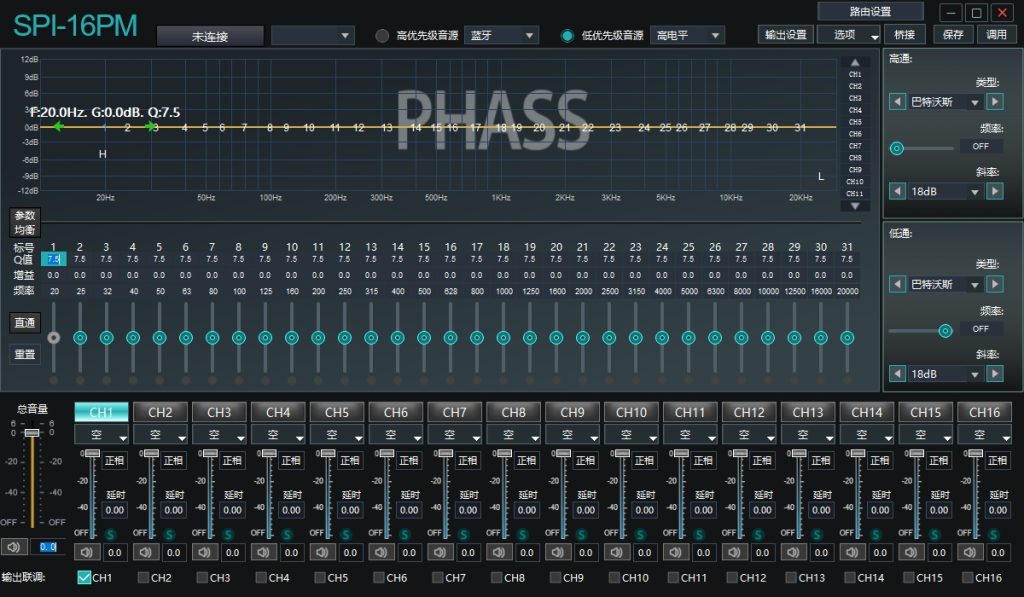Switch to the CH16 channel tab
This screenshot has width=1024, height=597.
pos(985,412)
